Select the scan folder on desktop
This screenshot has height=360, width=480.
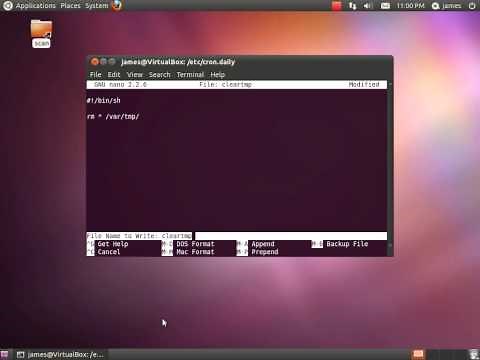pos(41,34)
